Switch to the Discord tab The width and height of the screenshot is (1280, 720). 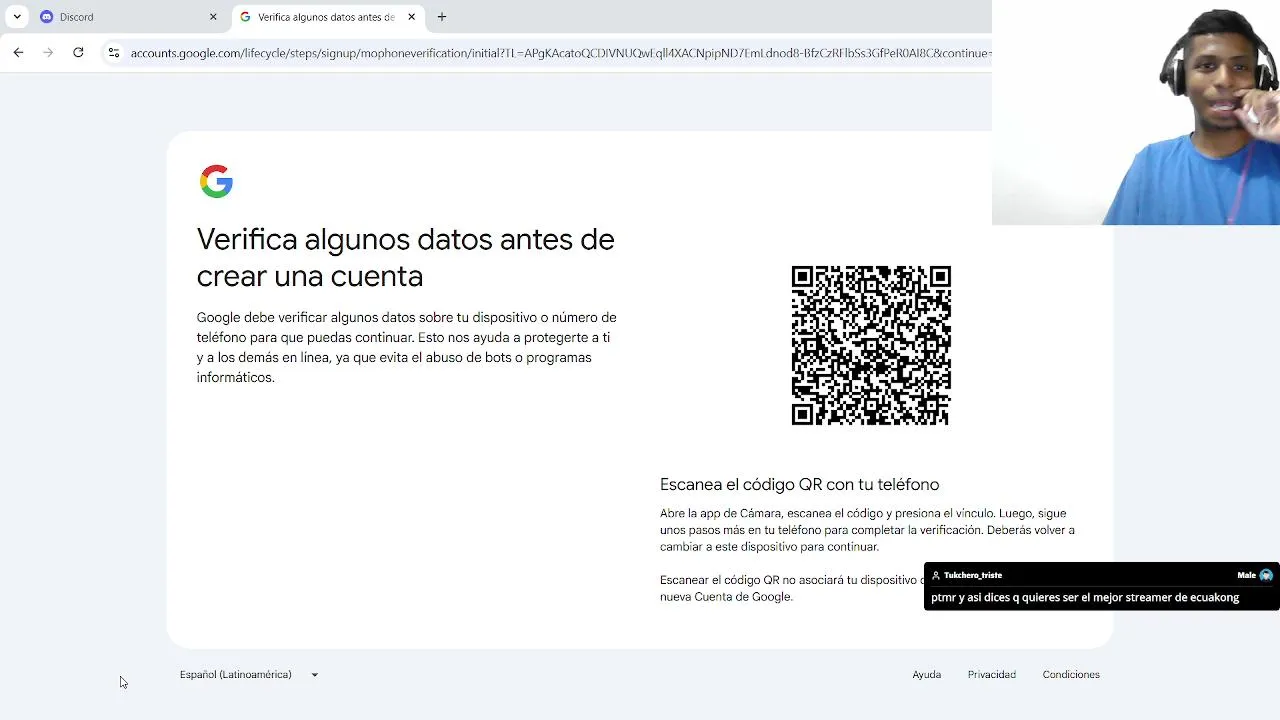(130, 17)
